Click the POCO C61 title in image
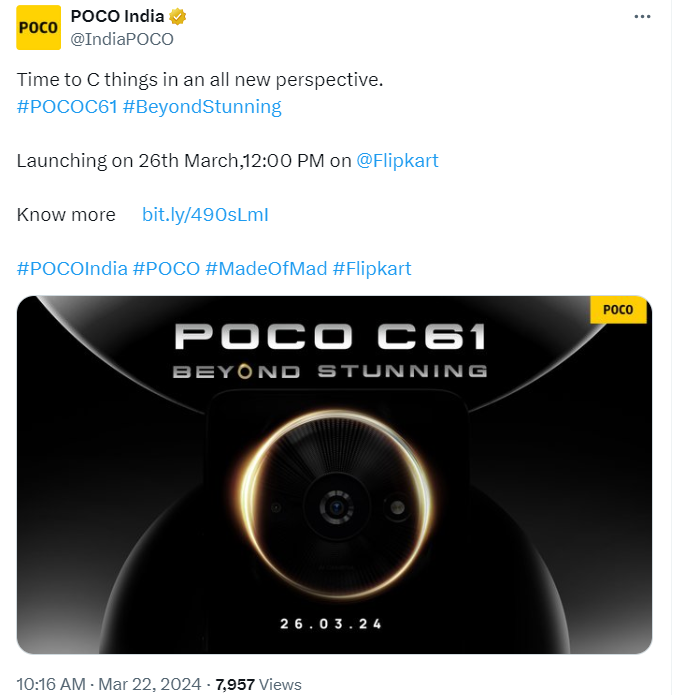 (x=330, y=336)
